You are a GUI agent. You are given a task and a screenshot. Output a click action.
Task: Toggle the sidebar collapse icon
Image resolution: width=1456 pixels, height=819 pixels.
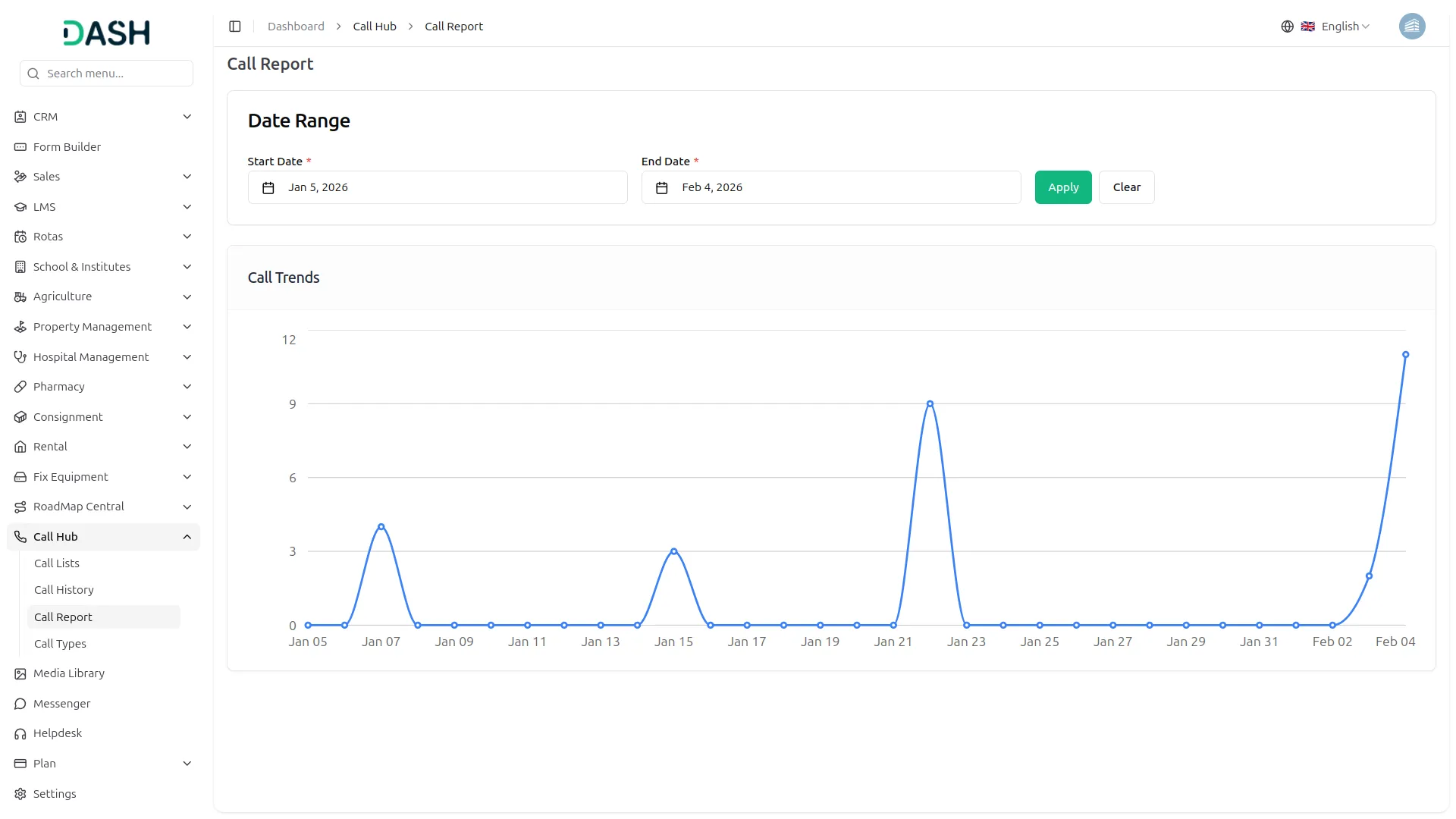click(235, 27)
